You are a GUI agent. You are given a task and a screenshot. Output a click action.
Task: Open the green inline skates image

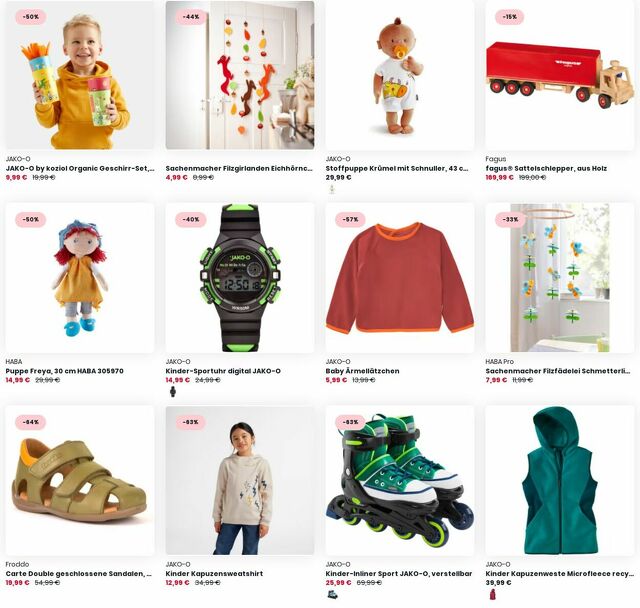click(x=400, y=480)
